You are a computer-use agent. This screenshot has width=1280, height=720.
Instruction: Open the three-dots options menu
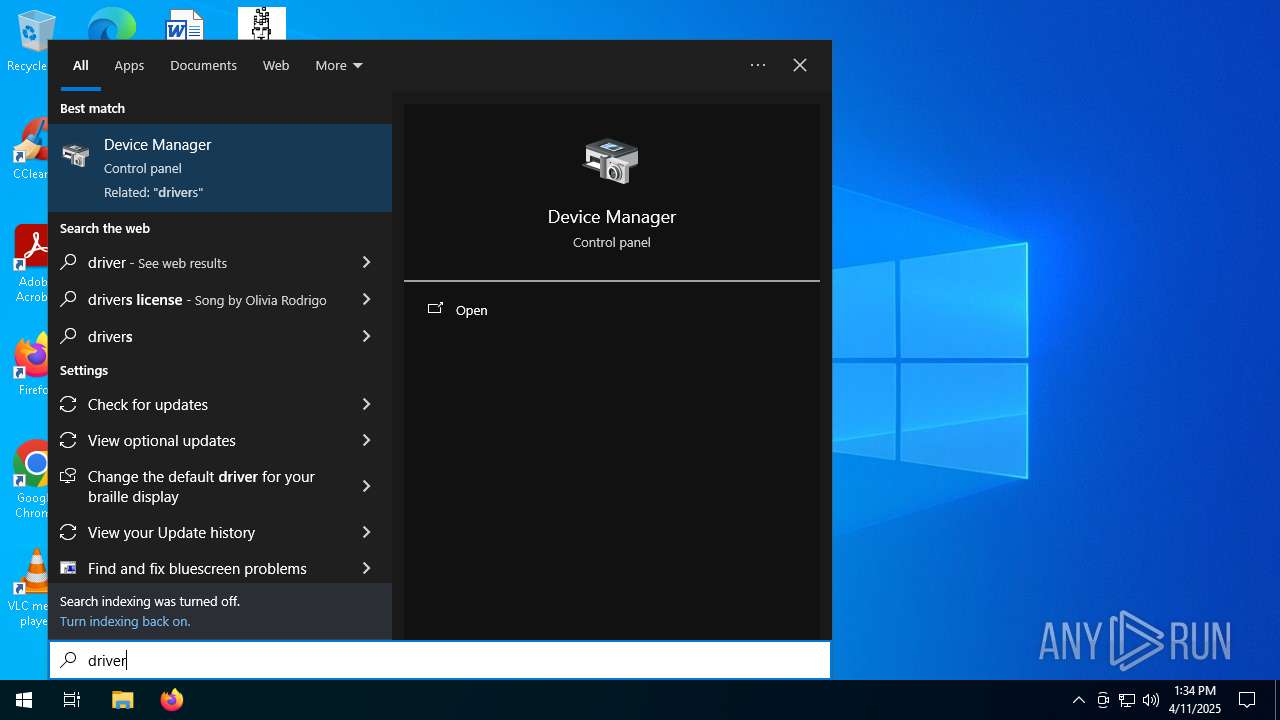(x=758, y=65)
